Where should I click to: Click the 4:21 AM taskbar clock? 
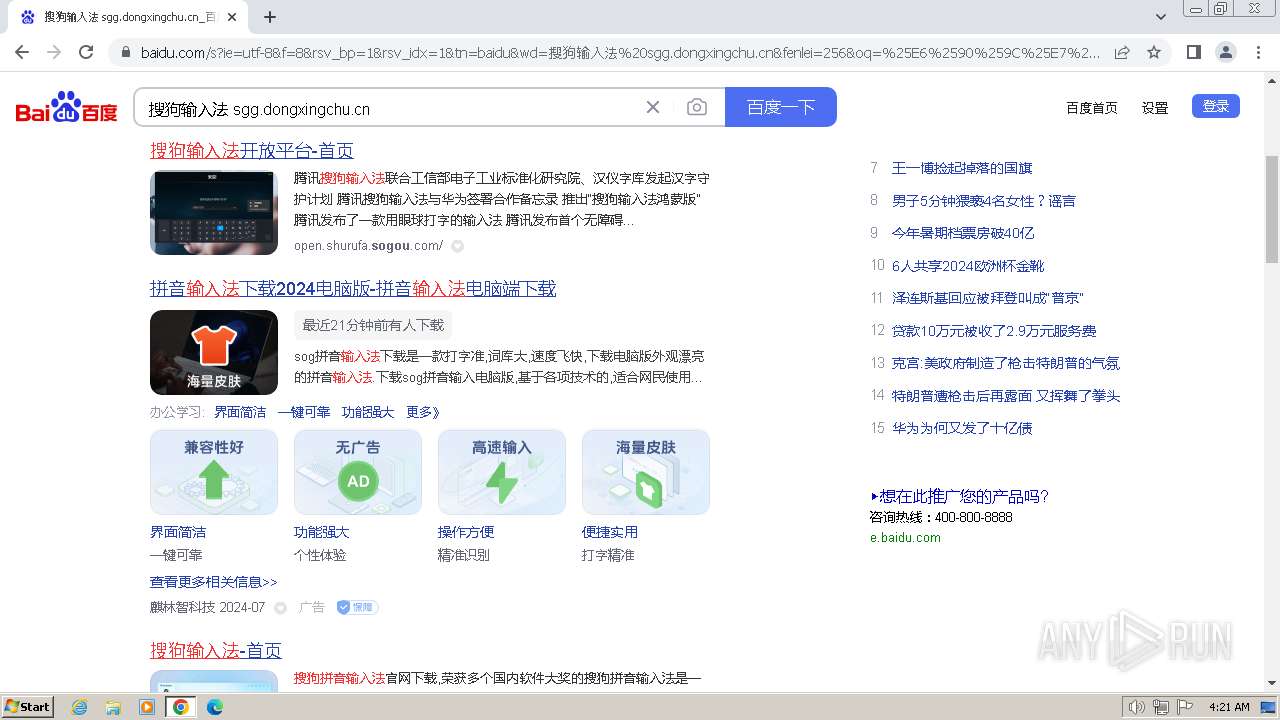coord(1229,707)
